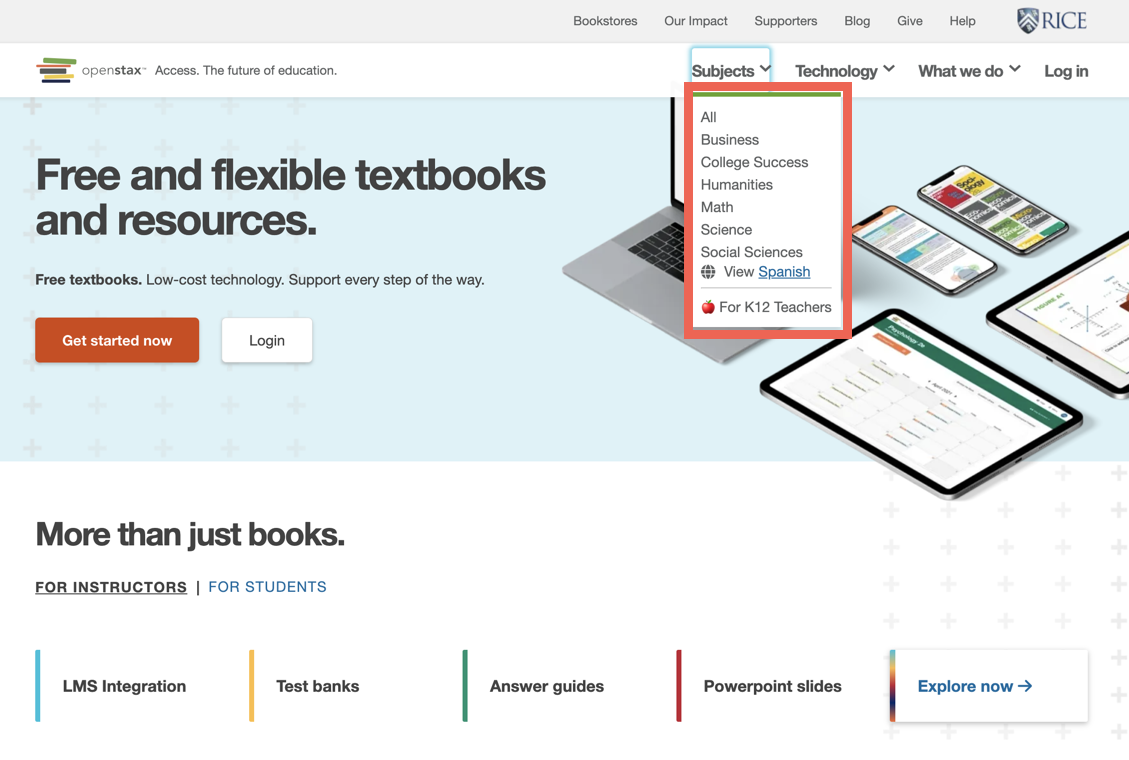Viewport: 1129px width, 760px height.
Task: Click the FOR STUDENTS link
Action: click(x=267, y=587)
